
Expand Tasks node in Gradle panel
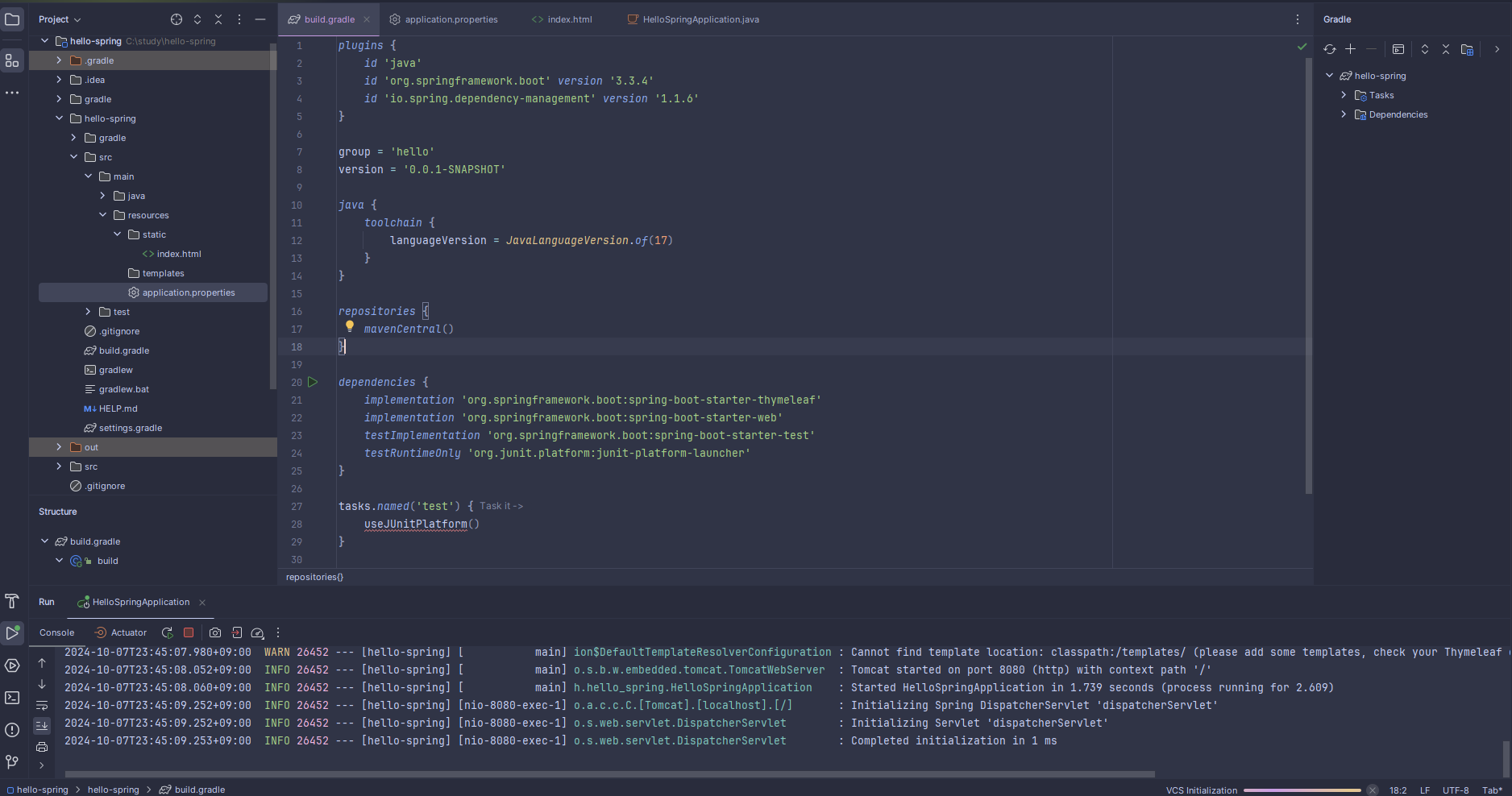click(1344, 95)
